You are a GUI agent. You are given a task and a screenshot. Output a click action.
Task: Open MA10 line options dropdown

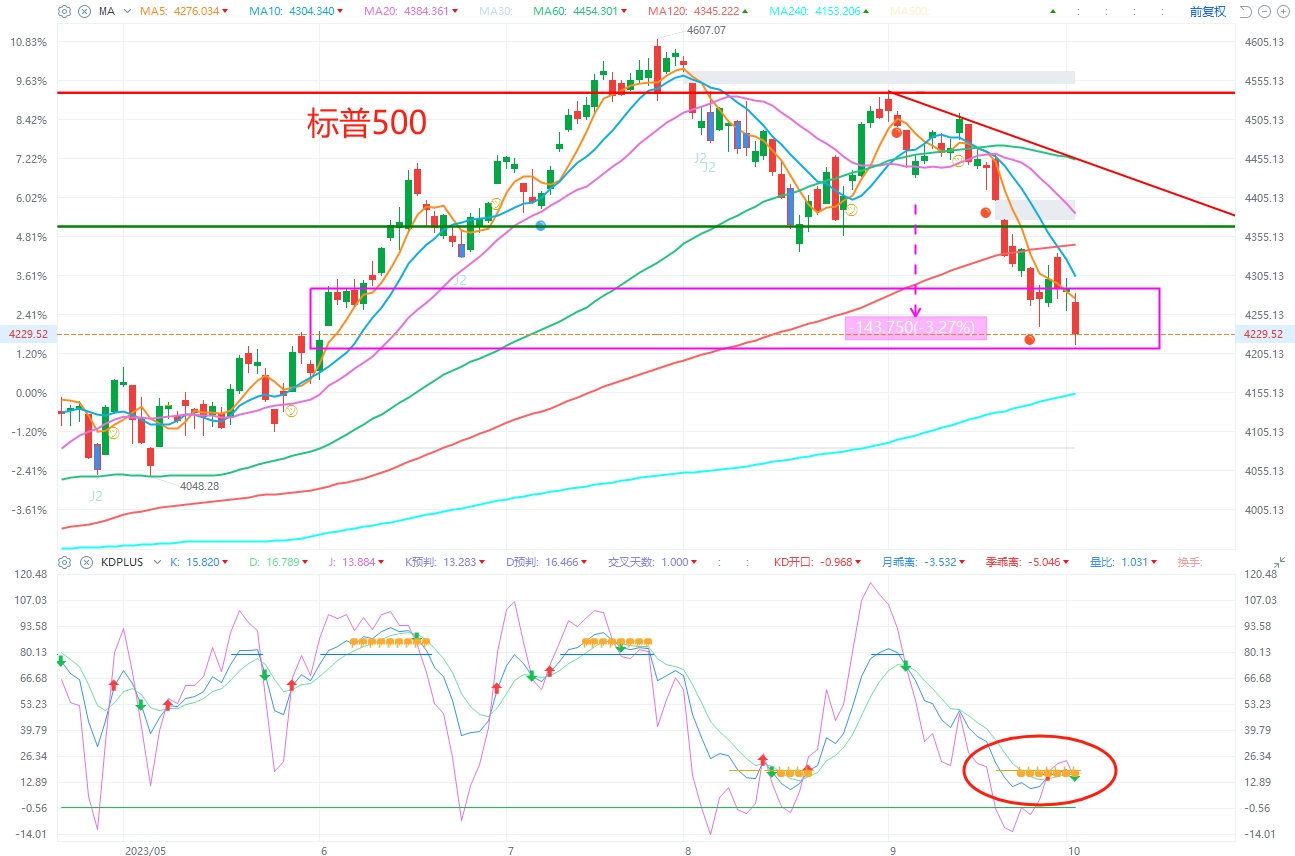(338, 11)
